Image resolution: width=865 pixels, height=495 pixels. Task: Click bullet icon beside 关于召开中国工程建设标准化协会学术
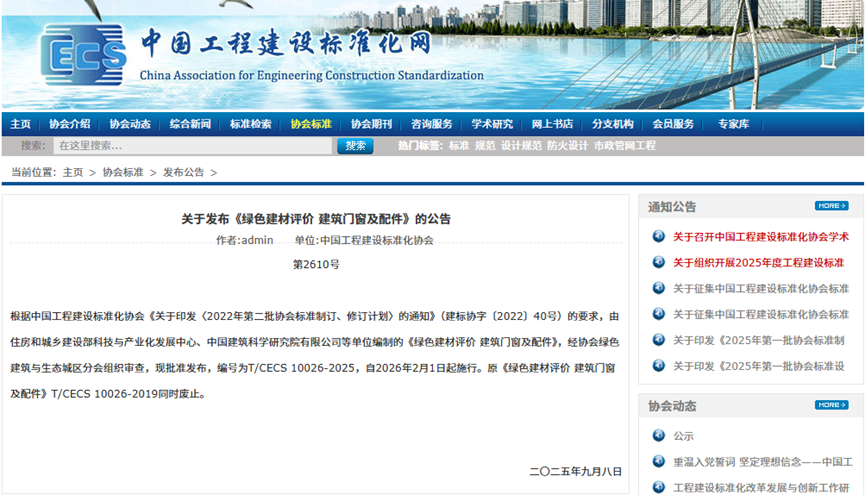pyautogui.click(x=658, y=237)
